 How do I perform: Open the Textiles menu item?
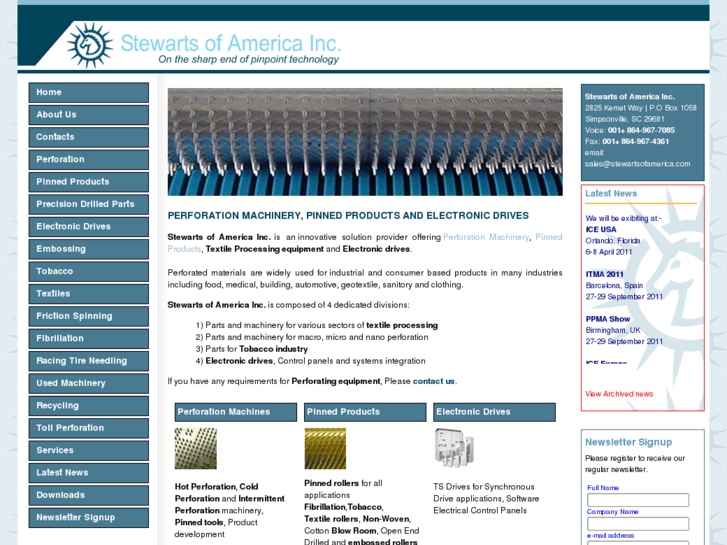pyautogui.click(x=89, y=294)
